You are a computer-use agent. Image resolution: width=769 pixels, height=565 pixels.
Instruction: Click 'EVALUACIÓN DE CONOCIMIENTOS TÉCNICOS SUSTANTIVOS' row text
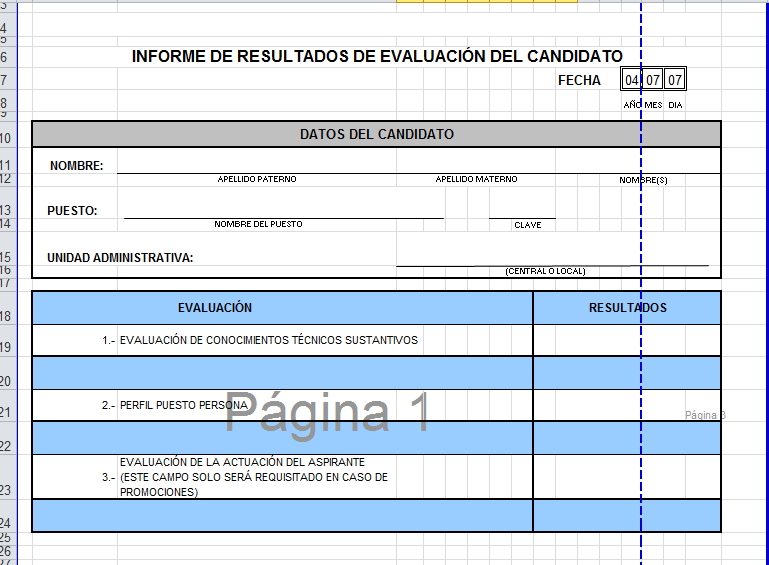[269, 340]
